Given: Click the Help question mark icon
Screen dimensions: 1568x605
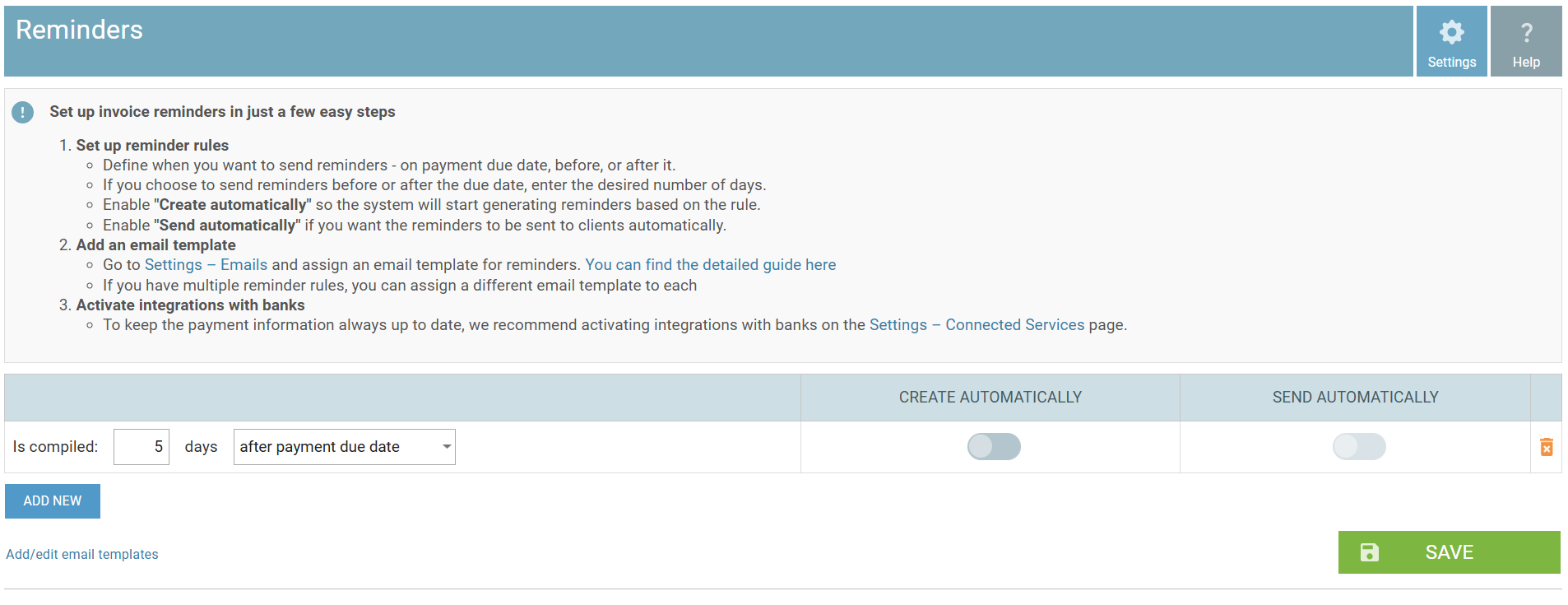Looking at the screenshot, I should point(1526,33).
